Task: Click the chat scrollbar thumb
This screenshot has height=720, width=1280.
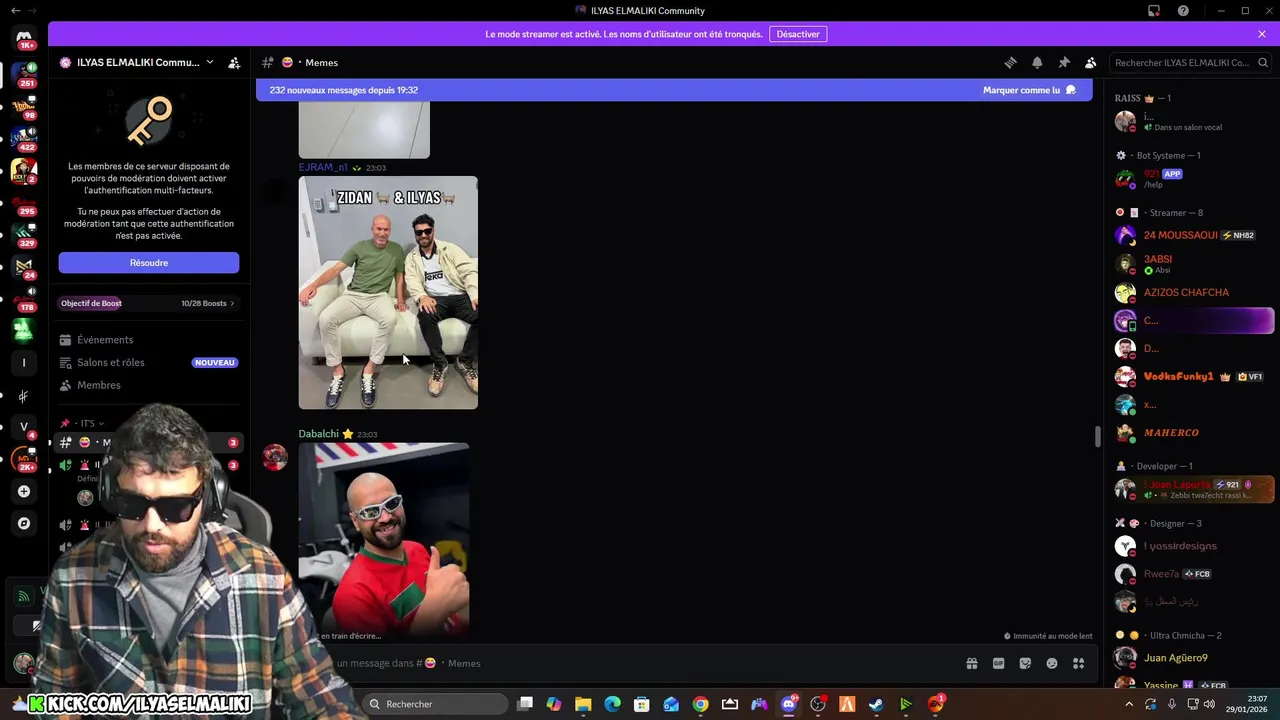Action: (x=1097, y=437)
